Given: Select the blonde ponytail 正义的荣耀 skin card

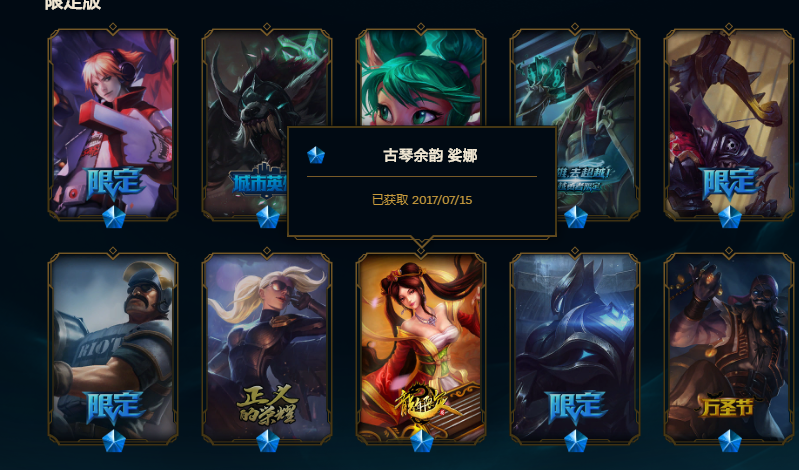Looking at the screenshot, I should [267, 348].
